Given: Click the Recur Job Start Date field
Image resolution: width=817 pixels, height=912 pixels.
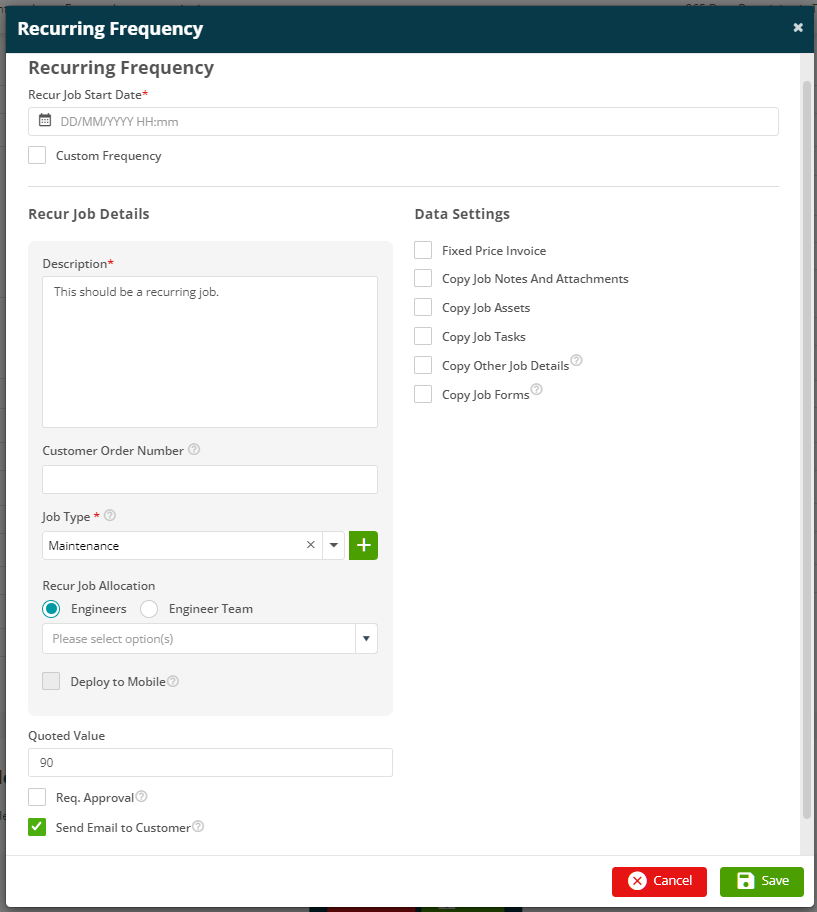Looking at the screenshot, I should pyautogui.click(x=403, y=122).
